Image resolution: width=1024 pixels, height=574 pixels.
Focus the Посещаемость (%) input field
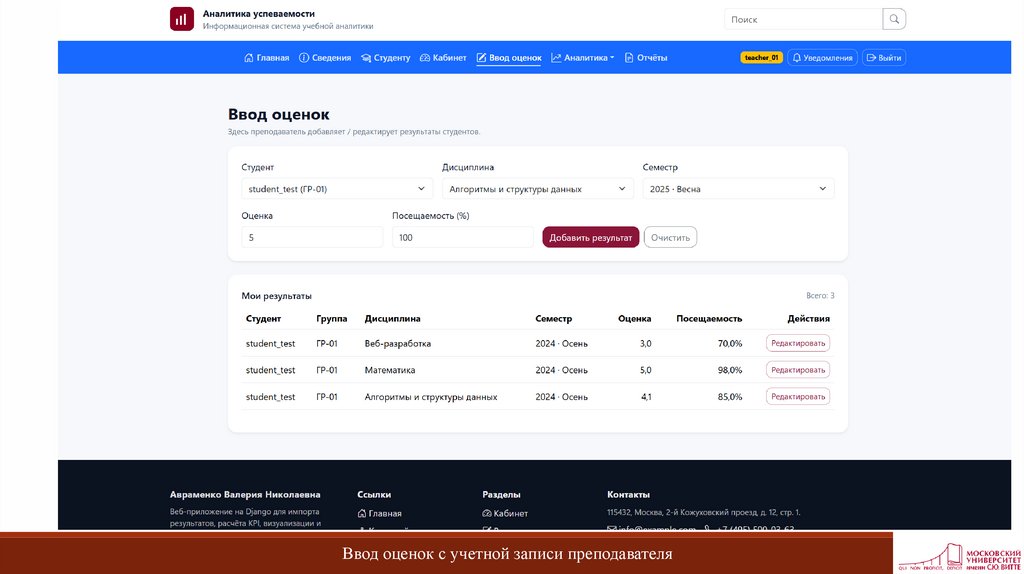pos(462,237)
